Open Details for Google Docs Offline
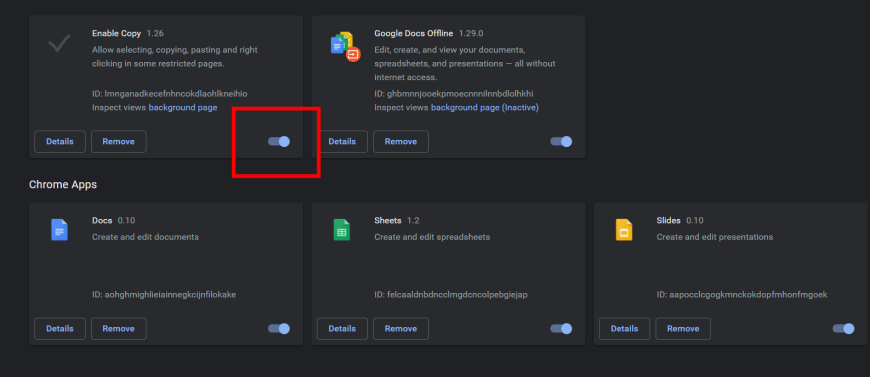This screenshot has height=377, width=870. pos(342,142)
